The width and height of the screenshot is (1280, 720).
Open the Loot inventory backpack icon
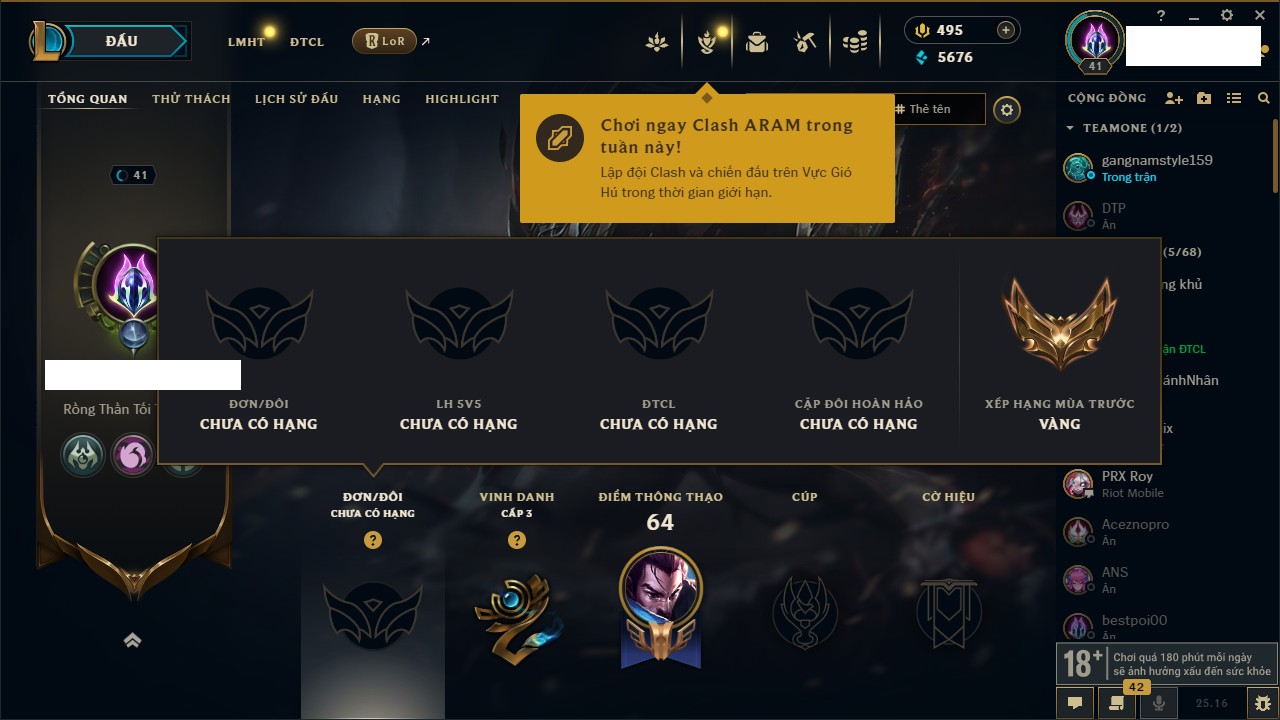click(757, 42)
